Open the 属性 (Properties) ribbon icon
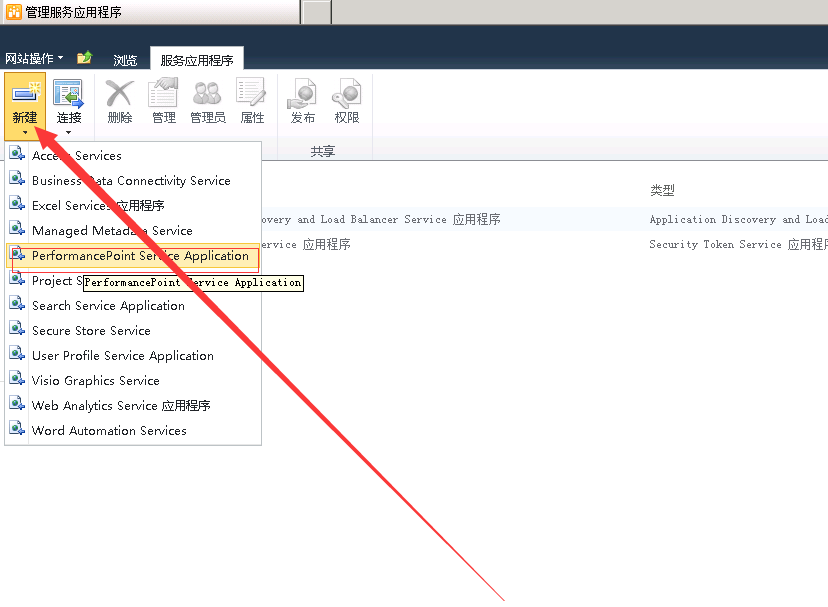828x607 pixels. coord(251,93)
